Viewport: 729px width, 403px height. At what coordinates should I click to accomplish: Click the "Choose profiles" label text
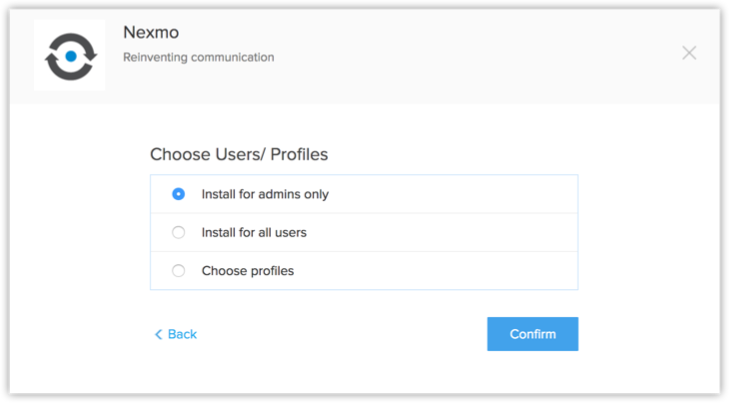pos(247,270)
